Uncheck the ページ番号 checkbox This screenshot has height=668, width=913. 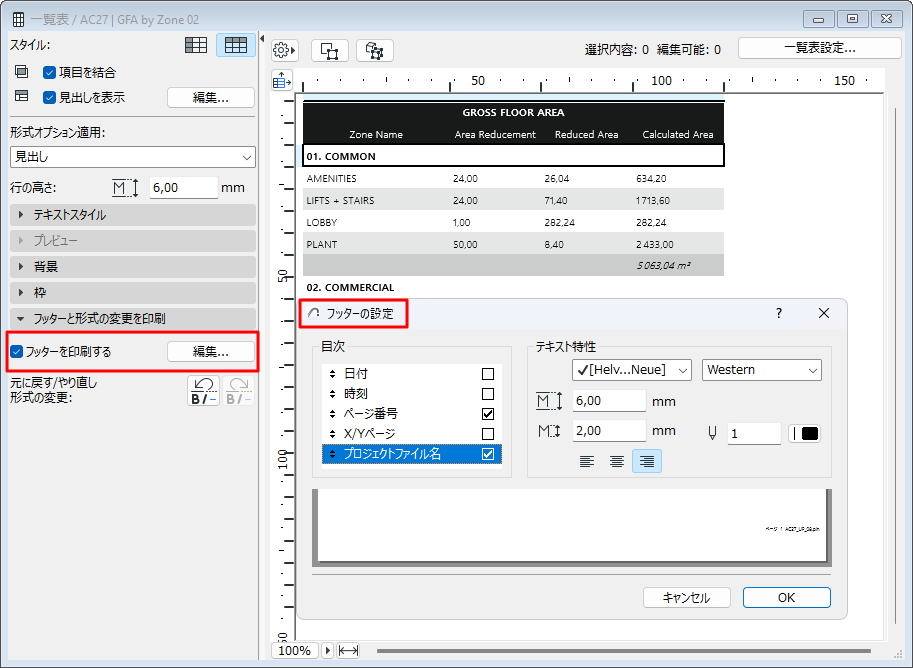pyautogui.click(x=488, y=413)
